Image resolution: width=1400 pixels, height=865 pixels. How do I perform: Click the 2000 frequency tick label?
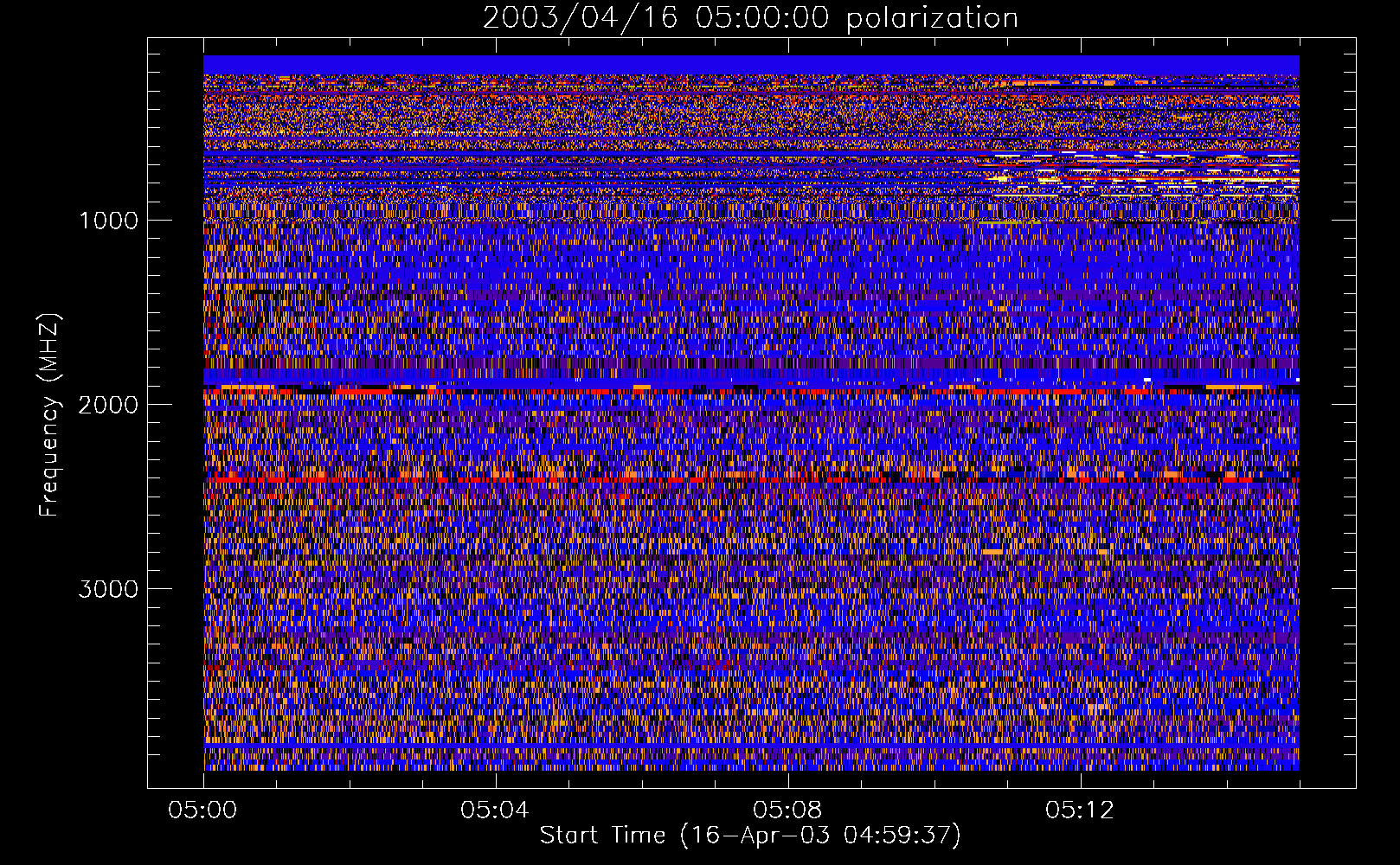(x=108, y=405)
